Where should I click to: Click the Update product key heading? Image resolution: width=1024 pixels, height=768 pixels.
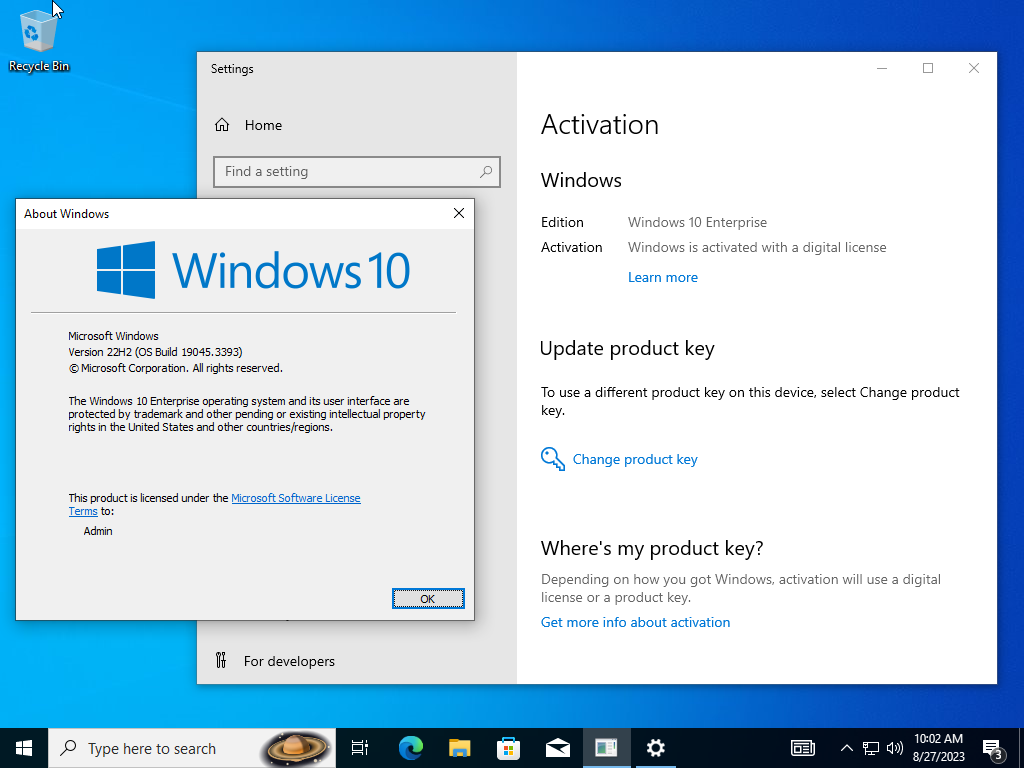point(627,349)
